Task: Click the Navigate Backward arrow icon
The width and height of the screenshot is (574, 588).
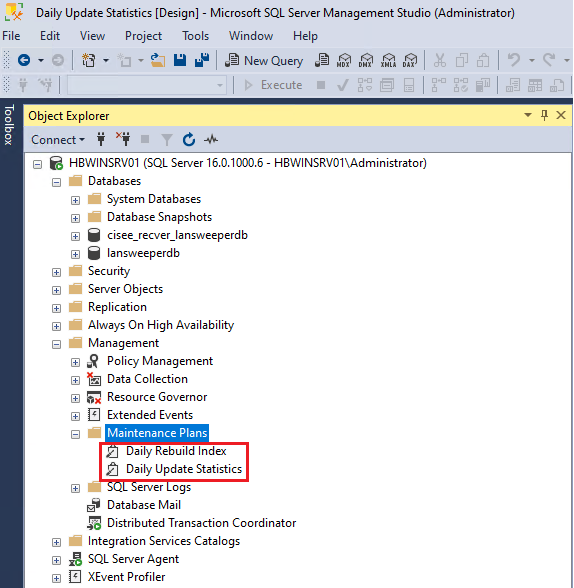Action: click(24, 60)
